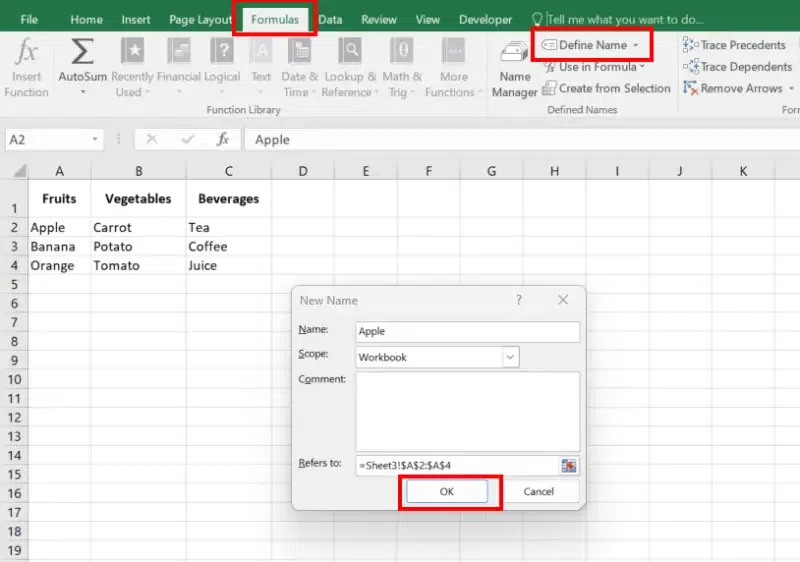Open the Name Manager

(514, 69)
